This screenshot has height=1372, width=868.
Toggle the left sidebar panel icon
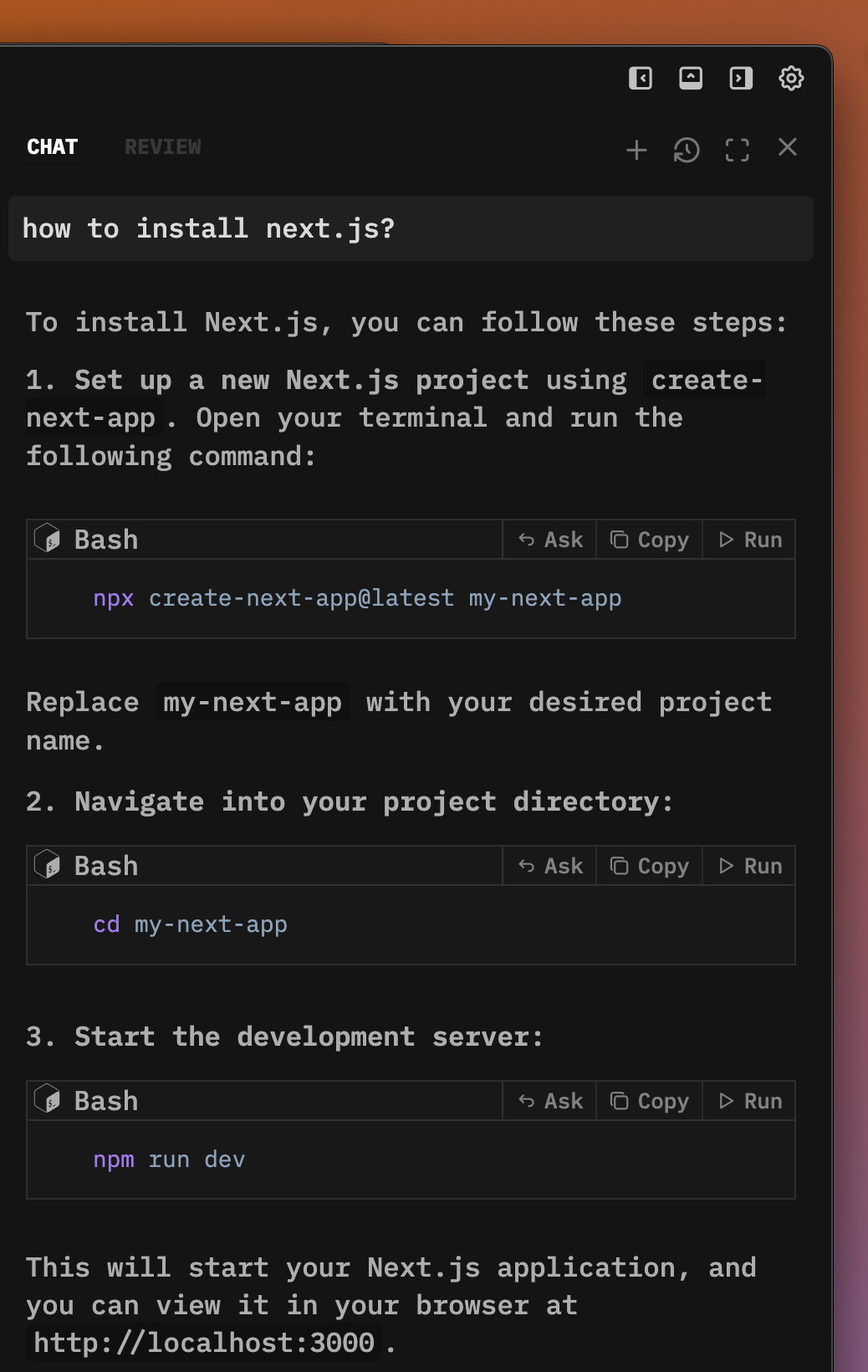(641, 79)
